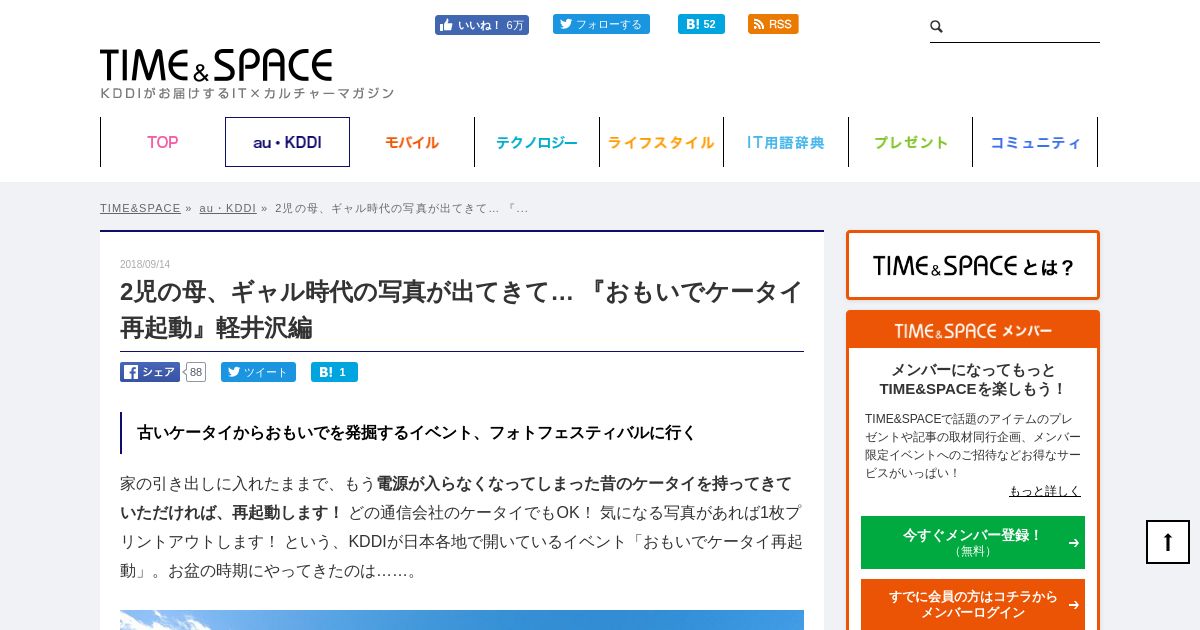This screenshot has width=1200, height=630.
Task: Click the メンバーログイン orange button
Action: coord(973,604)
